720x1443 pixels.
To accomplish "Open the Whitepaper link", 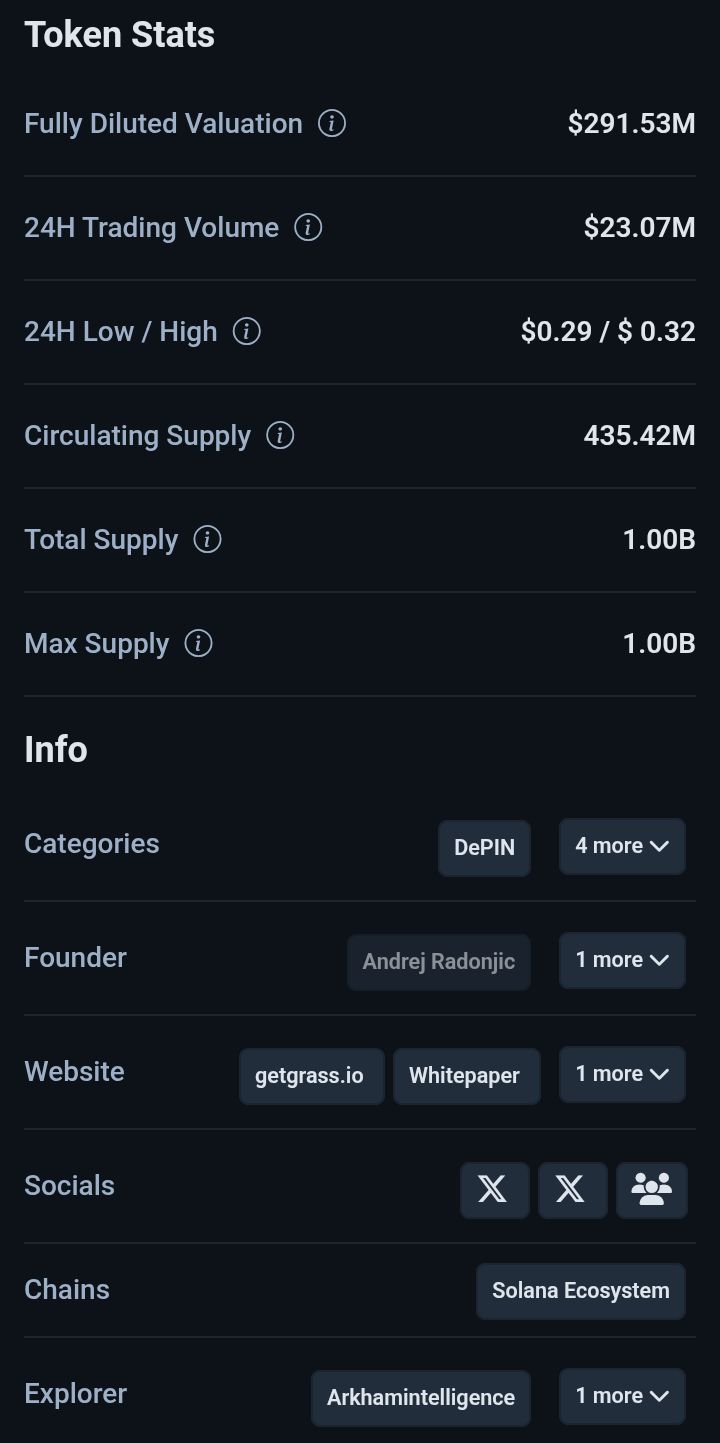I will [465, 1076].
